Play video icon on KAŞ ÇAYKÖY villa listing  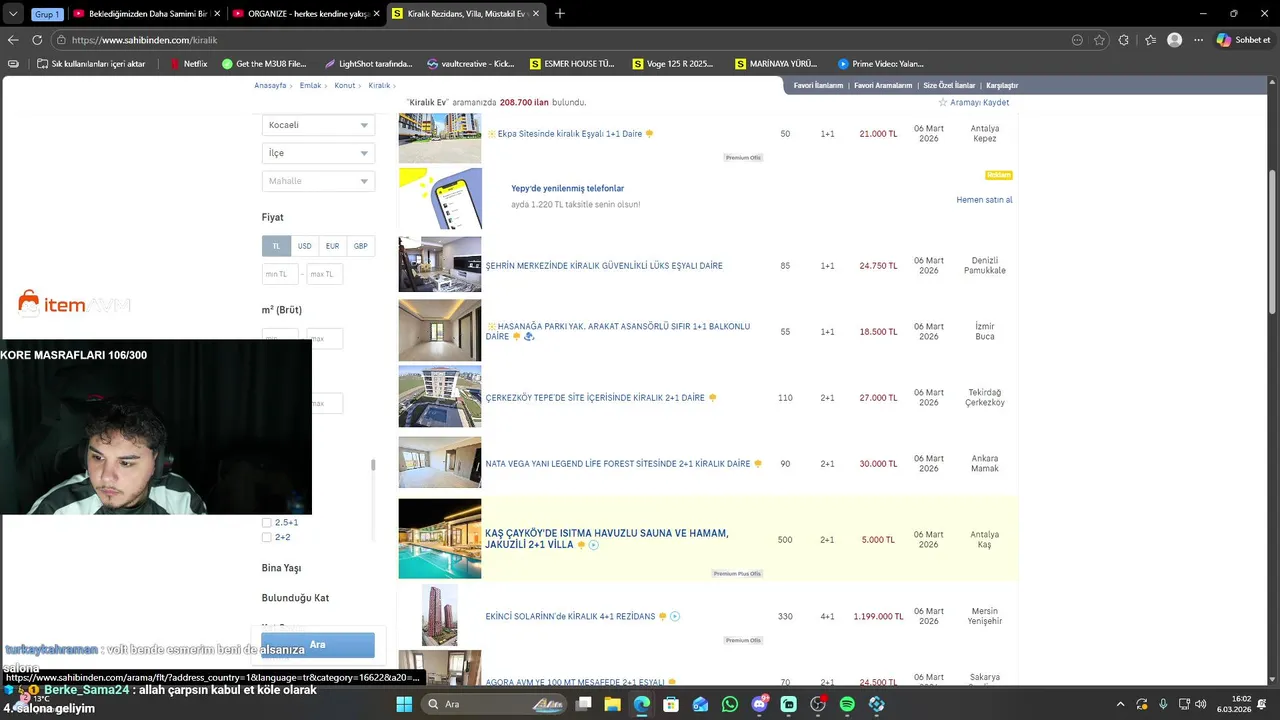pos(593,545)
